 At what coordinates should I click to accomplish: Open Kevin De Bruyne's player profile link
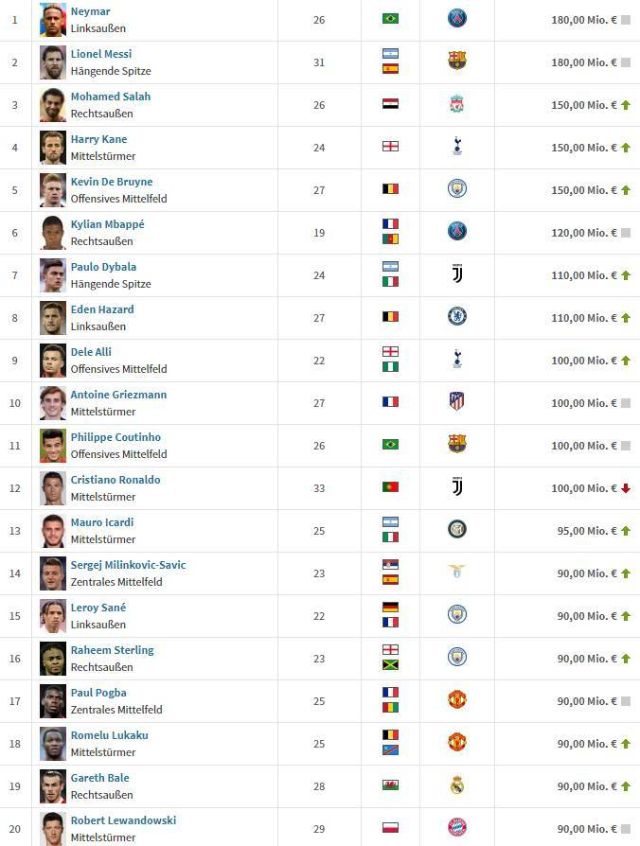(x=112, y=182)
